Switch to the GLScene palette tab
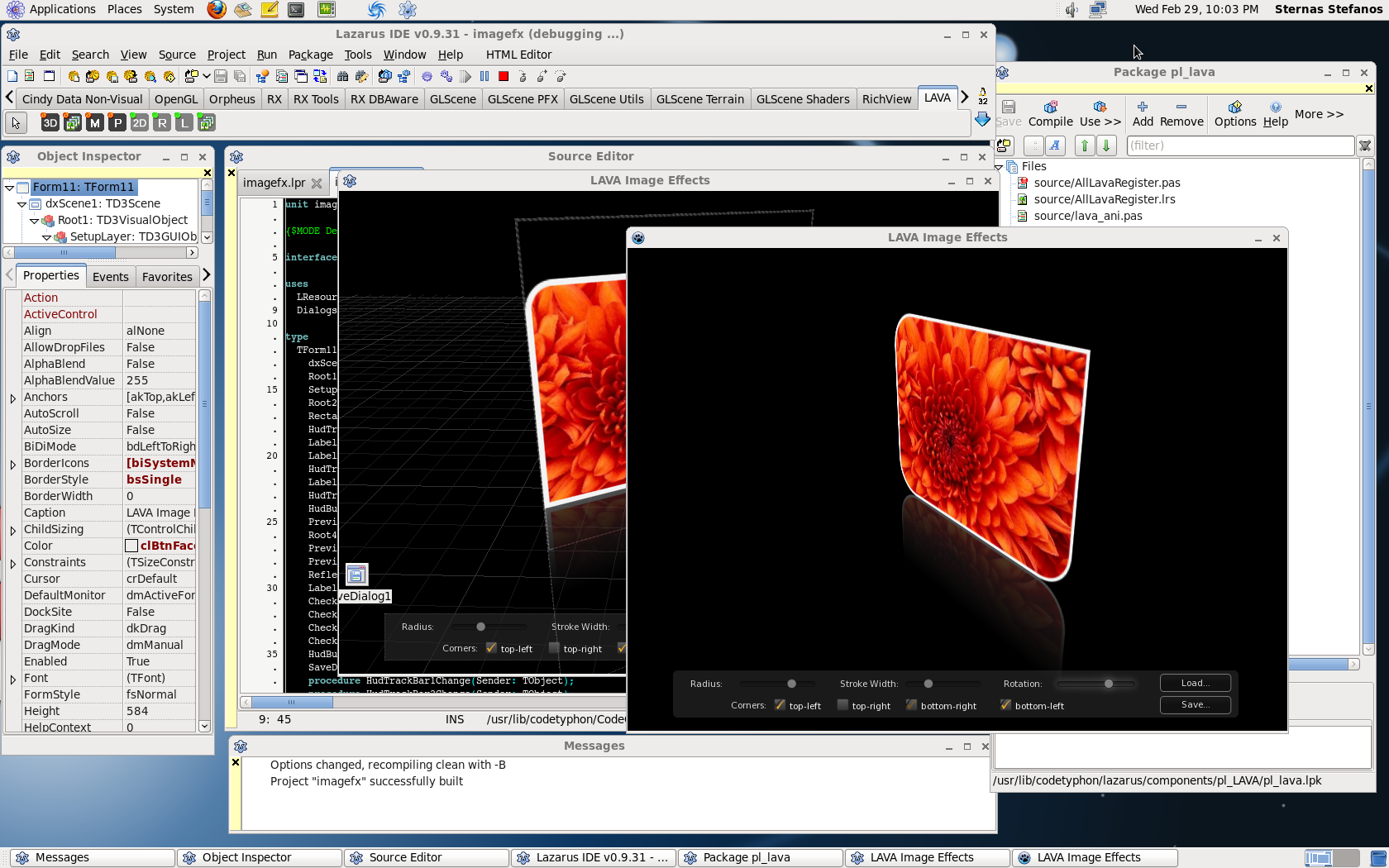 point(453,99)
